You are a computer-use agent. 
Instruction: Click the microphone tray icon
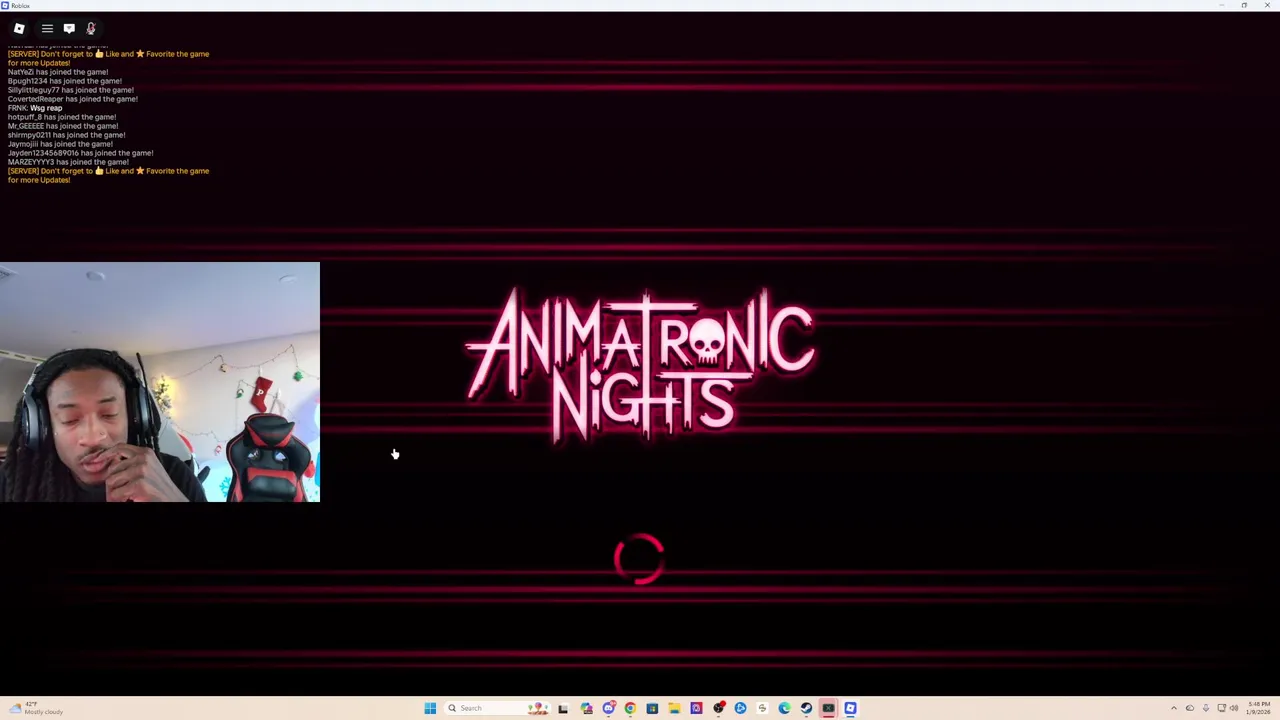(1206, 708)
